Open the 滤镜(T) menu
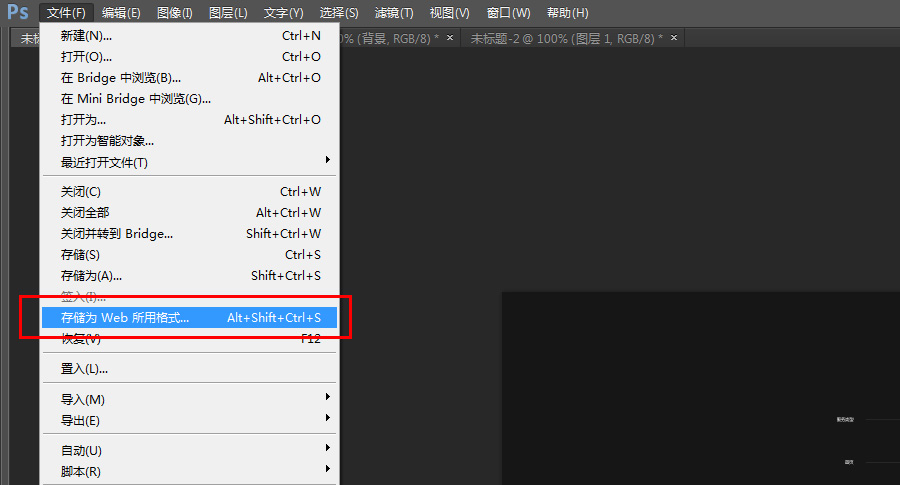This screenshot has height=485, width=900. (393, 13)
